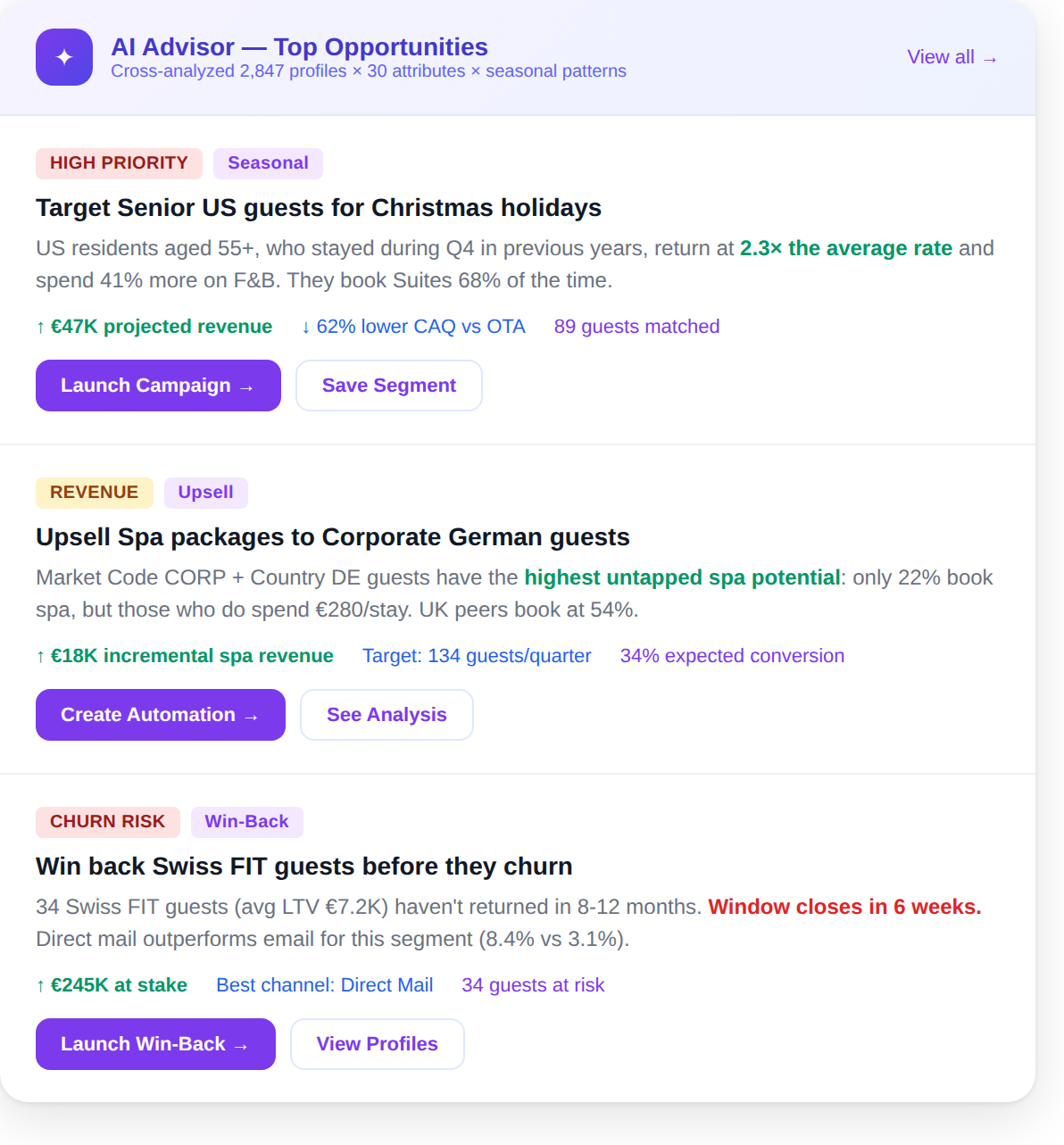1064x1145 pixels.
Task: Click the Launch Win-Back button
Action: tap(155, 1043)
